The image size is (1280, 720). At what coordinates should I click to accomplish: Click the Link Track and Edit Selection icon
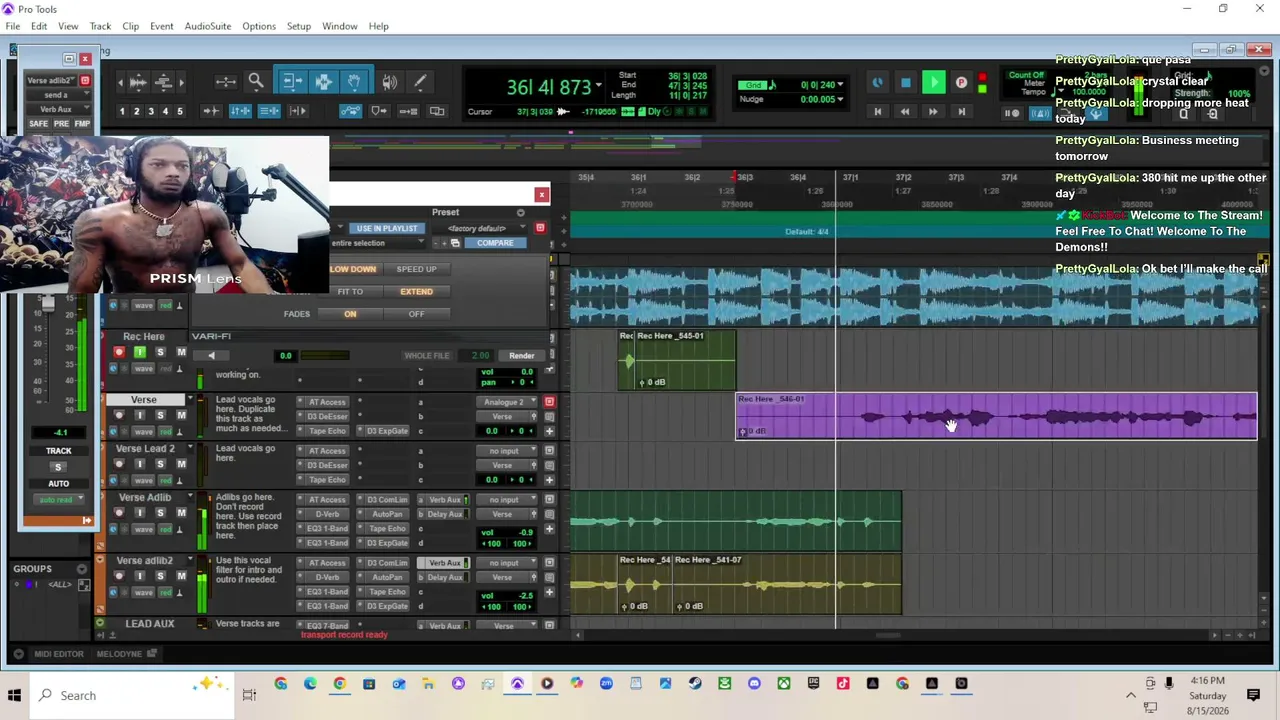tap(269, 111)
